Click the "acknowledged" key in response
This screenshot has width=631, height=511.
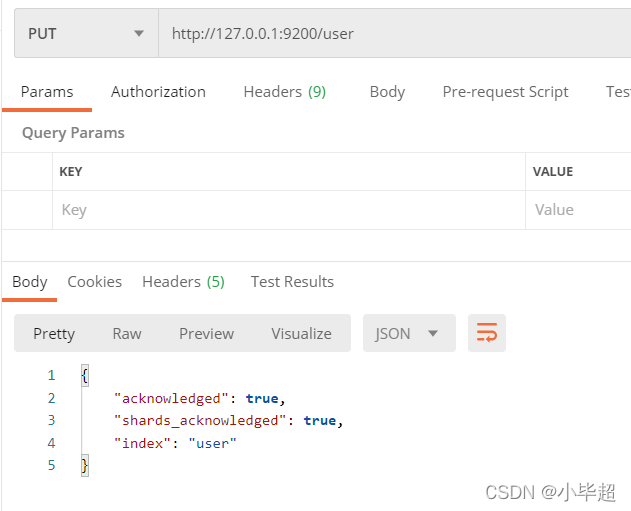[171, 399]
